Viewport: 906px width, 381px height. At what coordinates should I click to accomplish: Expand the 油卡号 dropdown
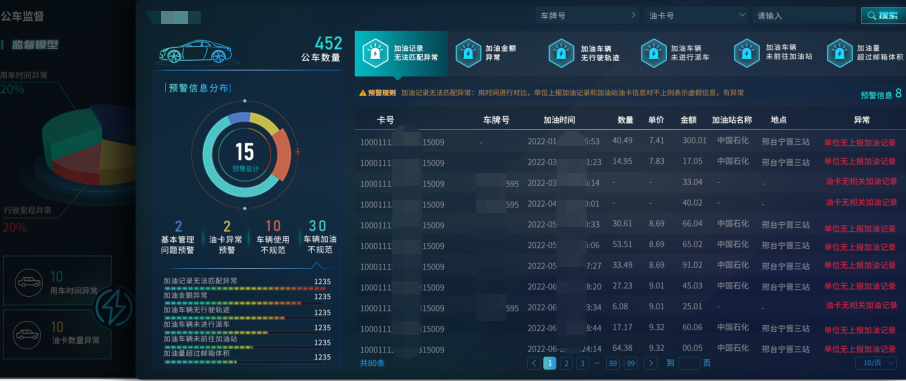696,16
